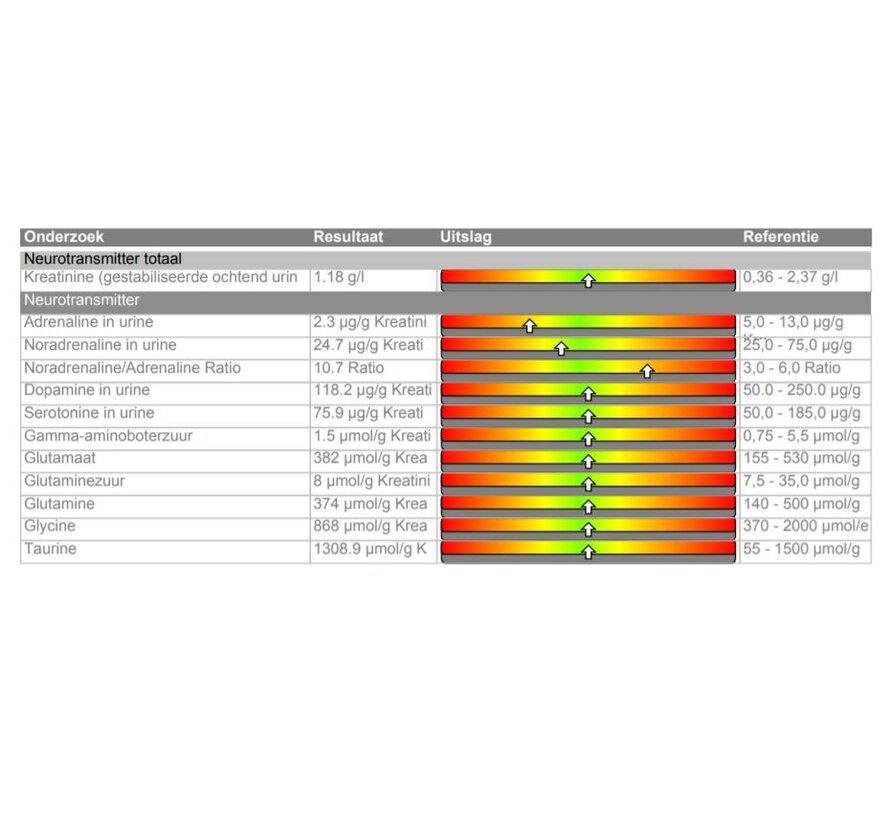This screenshot has width=890, height=820.
Task: Click the '5,0 - 13,0 µg/g' reference
Action: coord(793,322)
